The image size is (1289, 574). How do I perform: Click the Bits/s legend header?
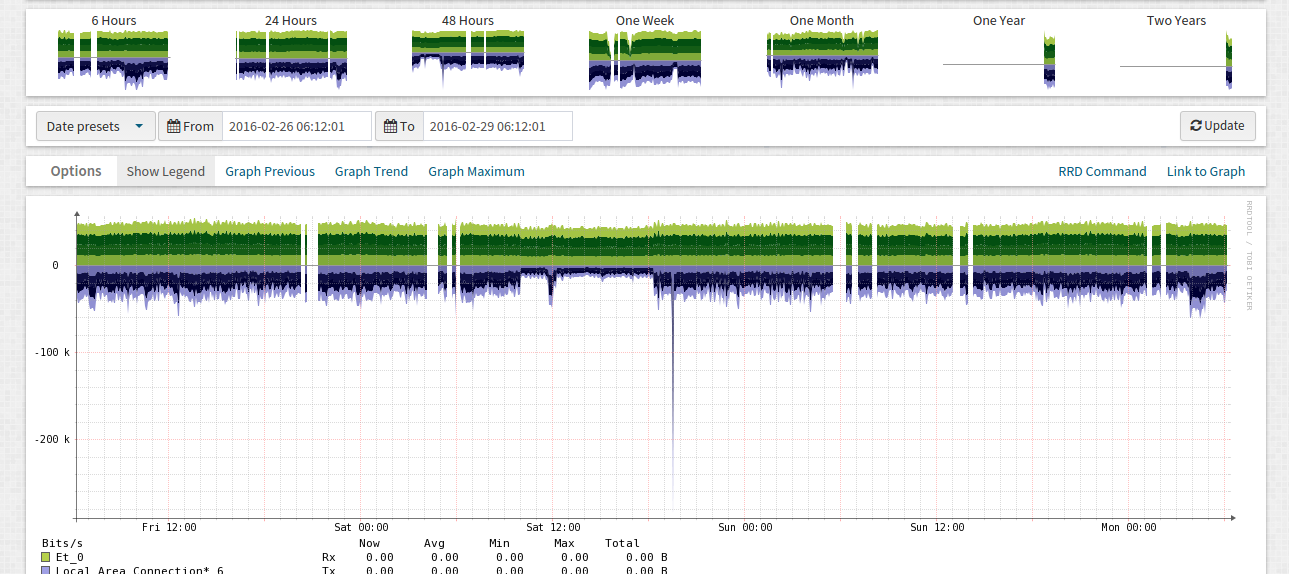62,543
